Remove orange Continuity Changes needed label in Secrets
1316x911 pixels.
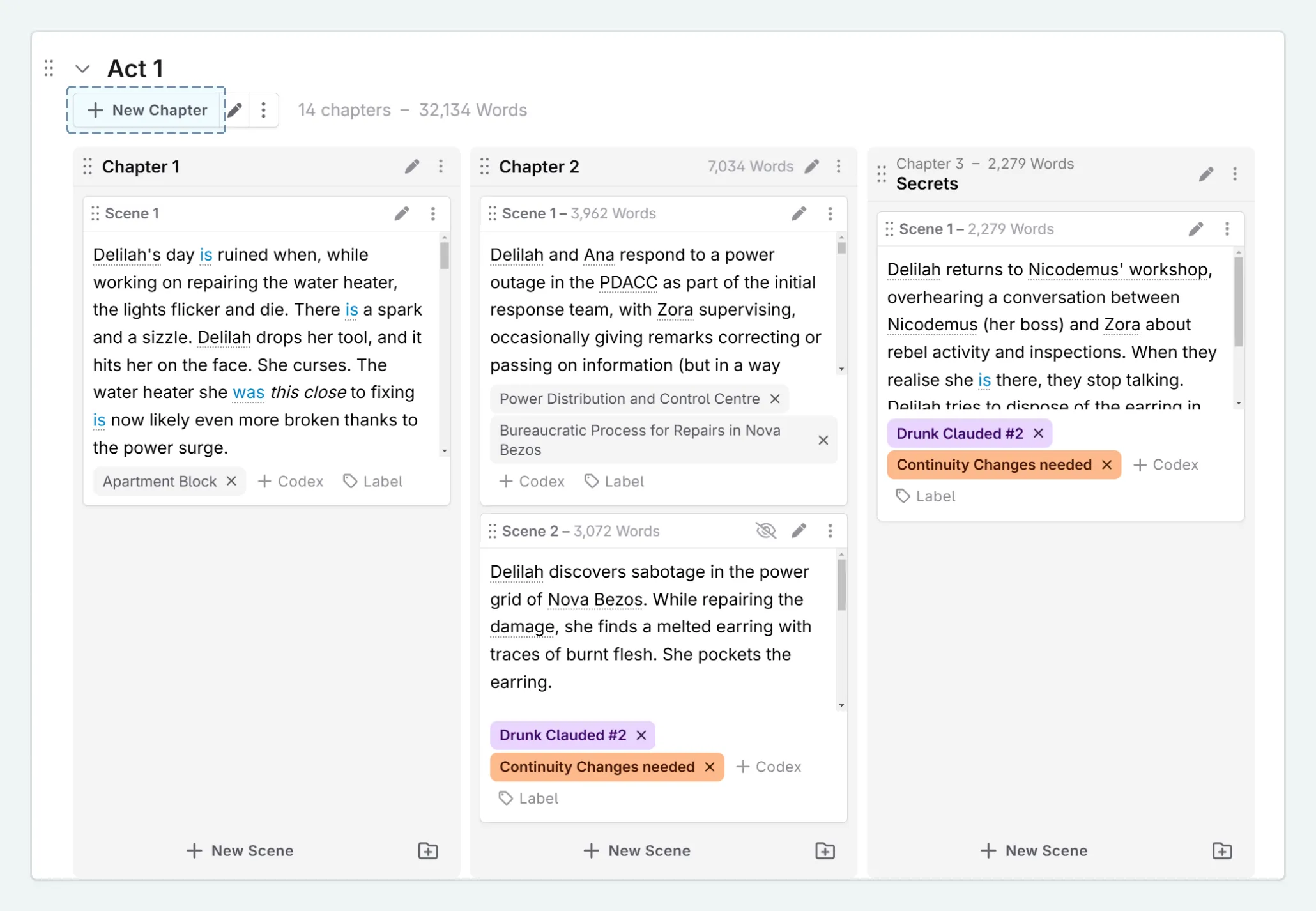[x=1107, y=464]
